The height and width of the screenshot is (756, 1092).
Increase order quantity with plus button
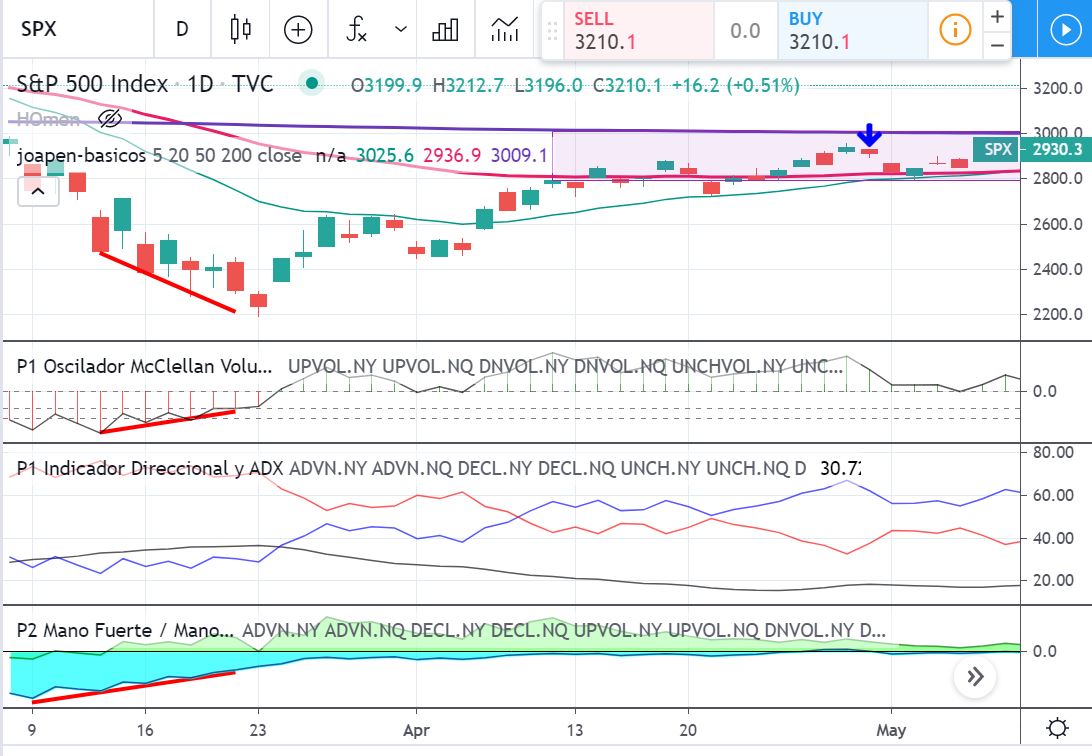tap(997, 17)
